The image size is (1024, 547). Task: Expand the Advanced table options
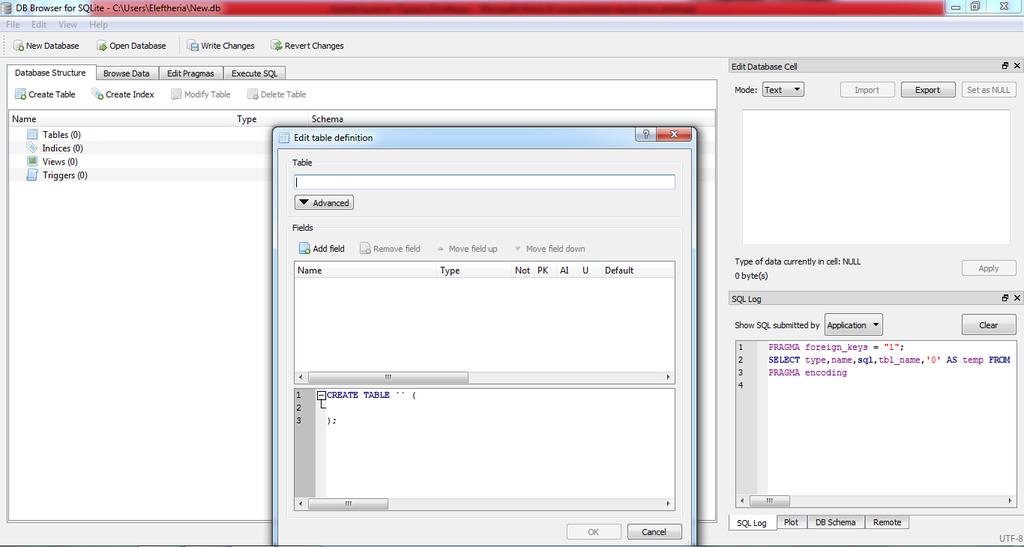pos(324,203)
